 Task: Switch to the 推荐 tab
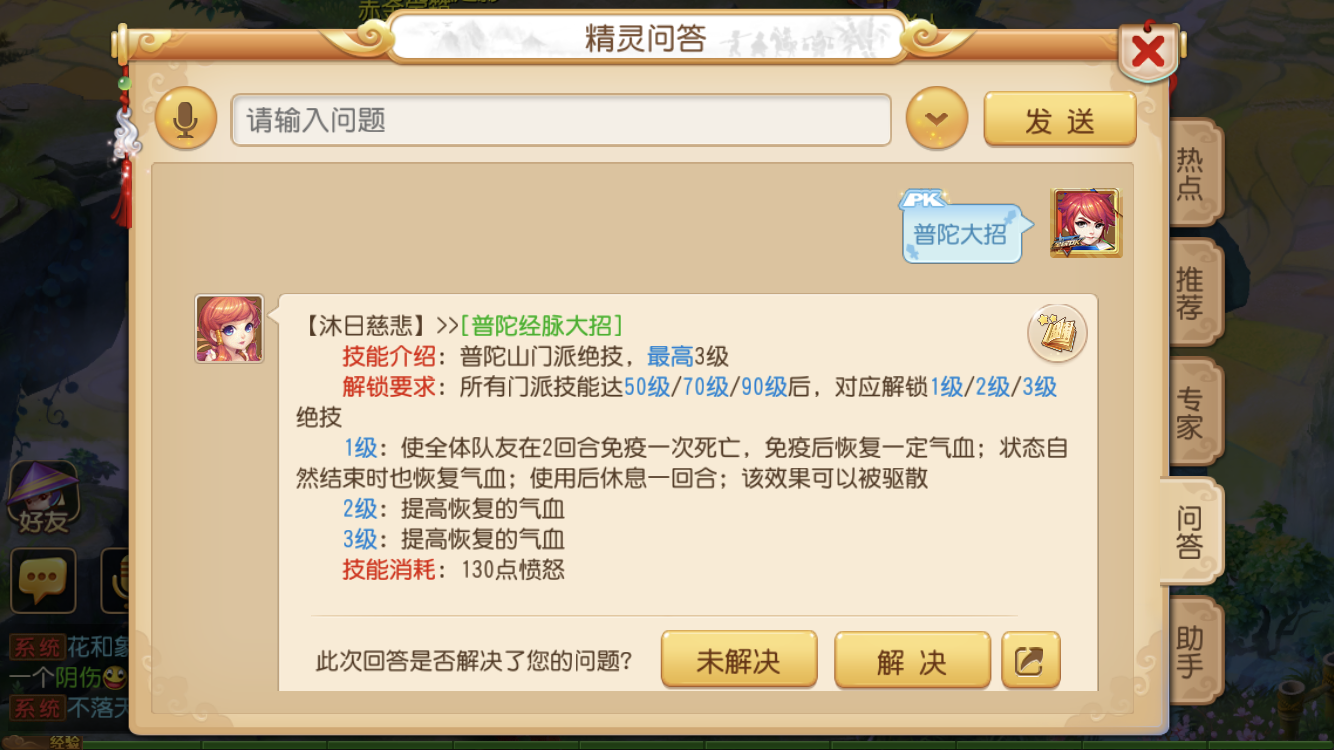pos(1191,292)
